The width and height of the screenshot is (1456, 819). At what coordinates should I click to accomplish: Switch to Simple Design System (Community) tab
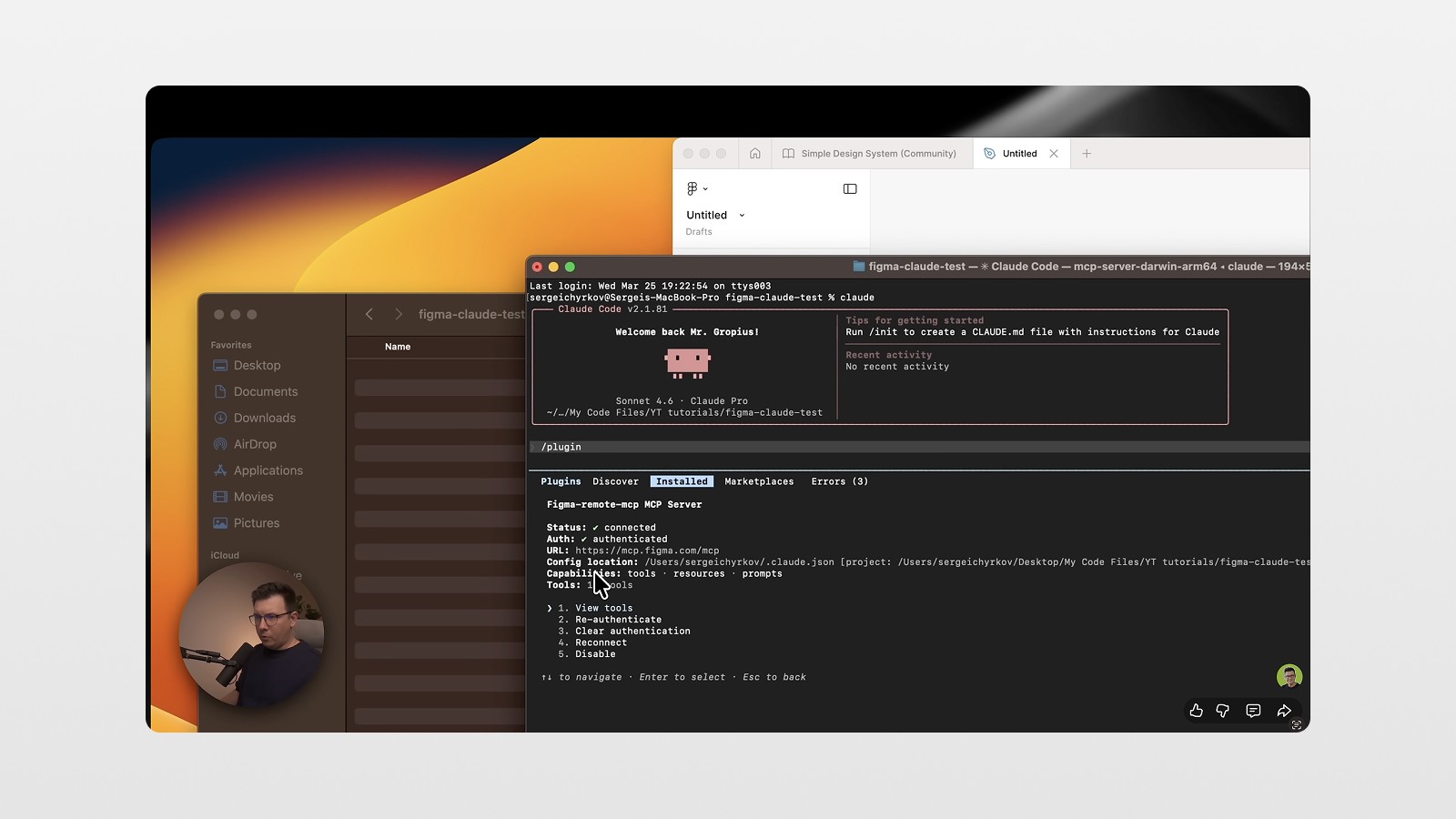(871, 154)
